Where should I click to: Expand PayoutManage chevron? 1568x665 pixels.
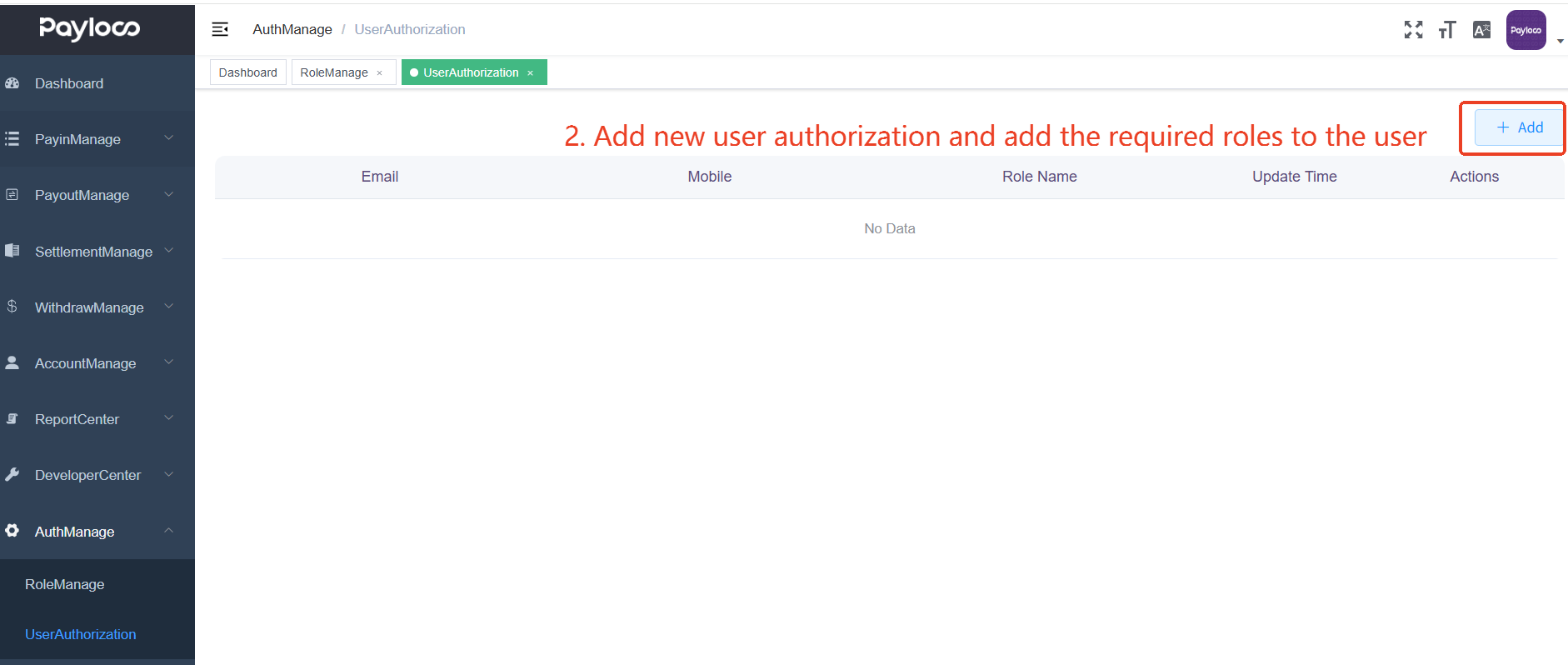pos(169,194)
